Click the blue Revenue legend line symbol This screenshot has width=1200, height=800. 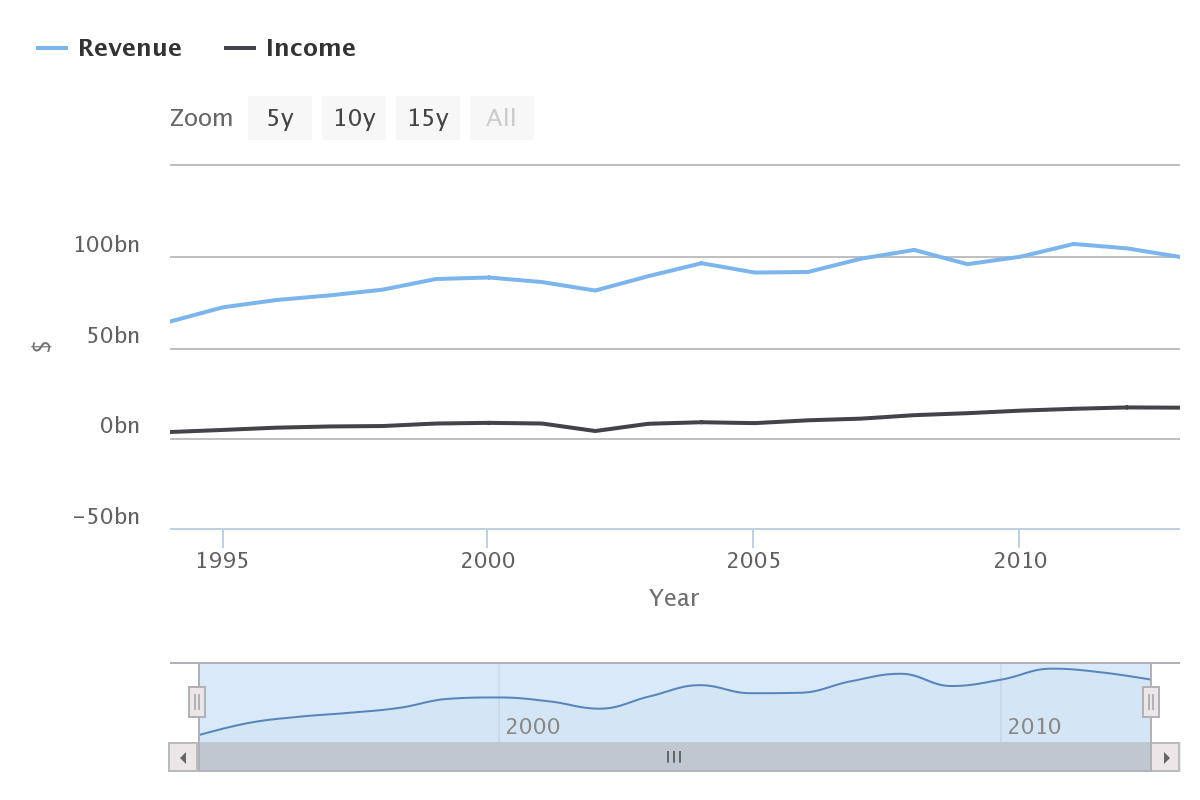52,48
